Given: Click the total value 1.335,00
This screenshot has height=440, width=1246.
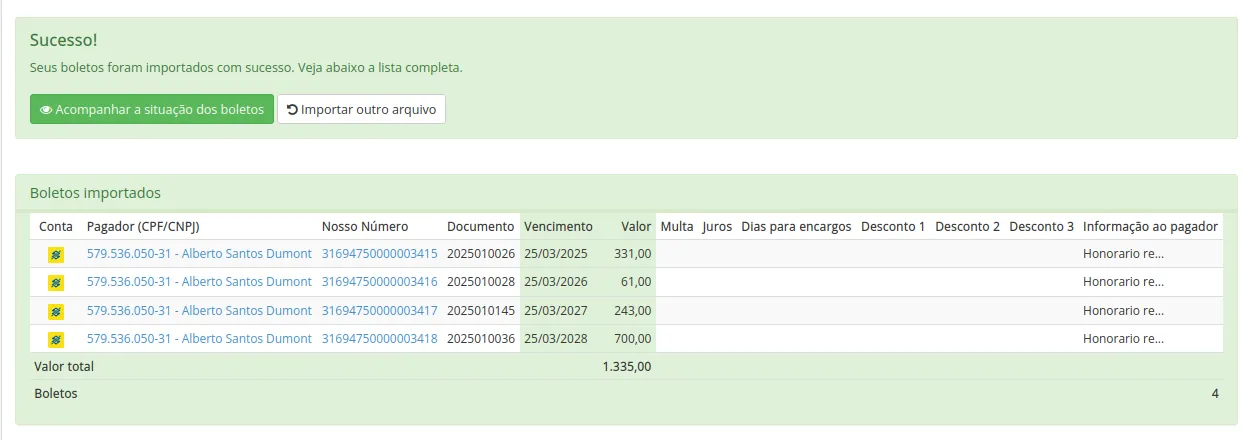Looking at the screenshot, I should pyautogui.click(x=627, y=367).
